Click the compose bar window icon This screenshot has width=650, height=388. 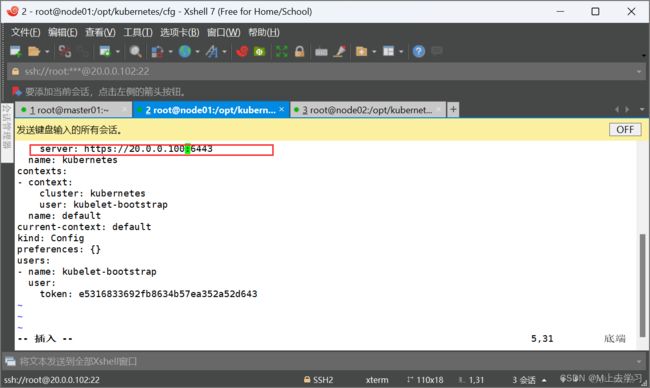point(10,361)
